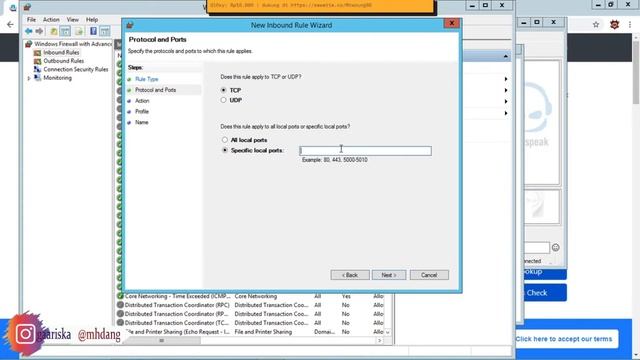Select the Specific local ports option
Viewport: 640px width, 360px height.
(224, 150)
